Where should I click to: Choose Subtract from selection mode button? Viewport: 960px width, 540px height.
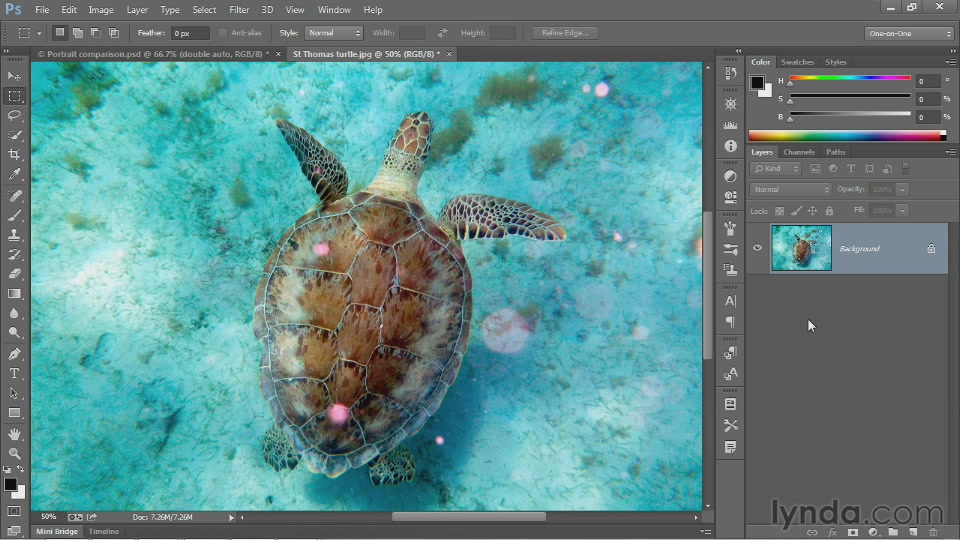[96, 32]
